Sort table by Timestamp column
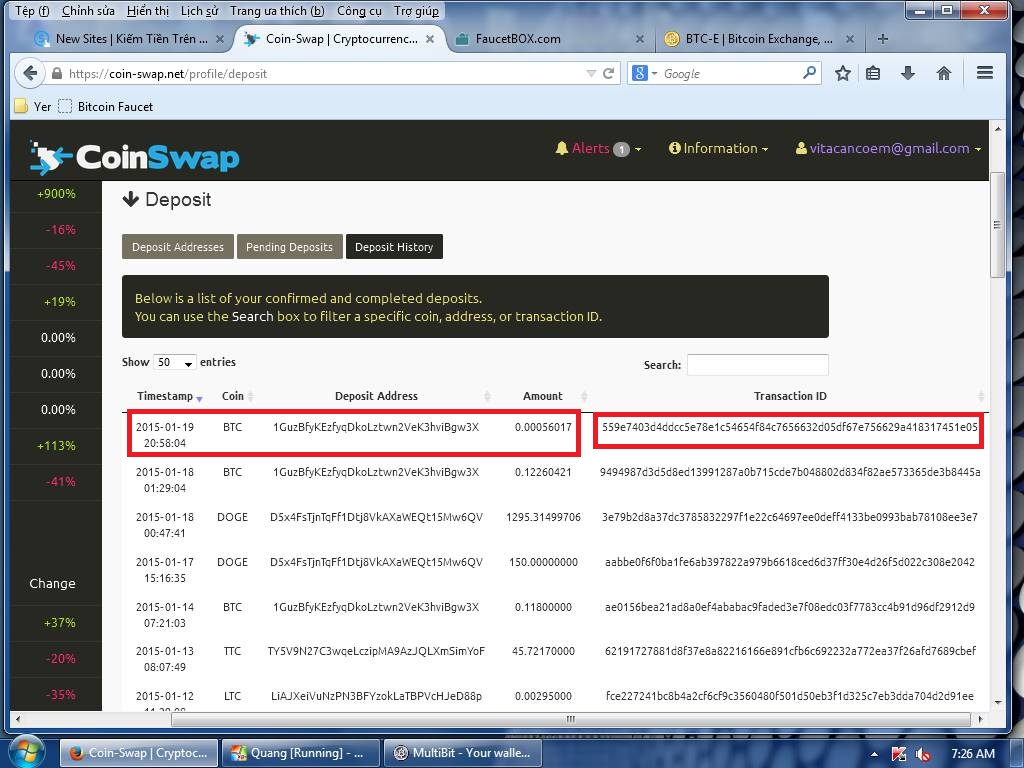1024x768 pixels. [169, 396]
